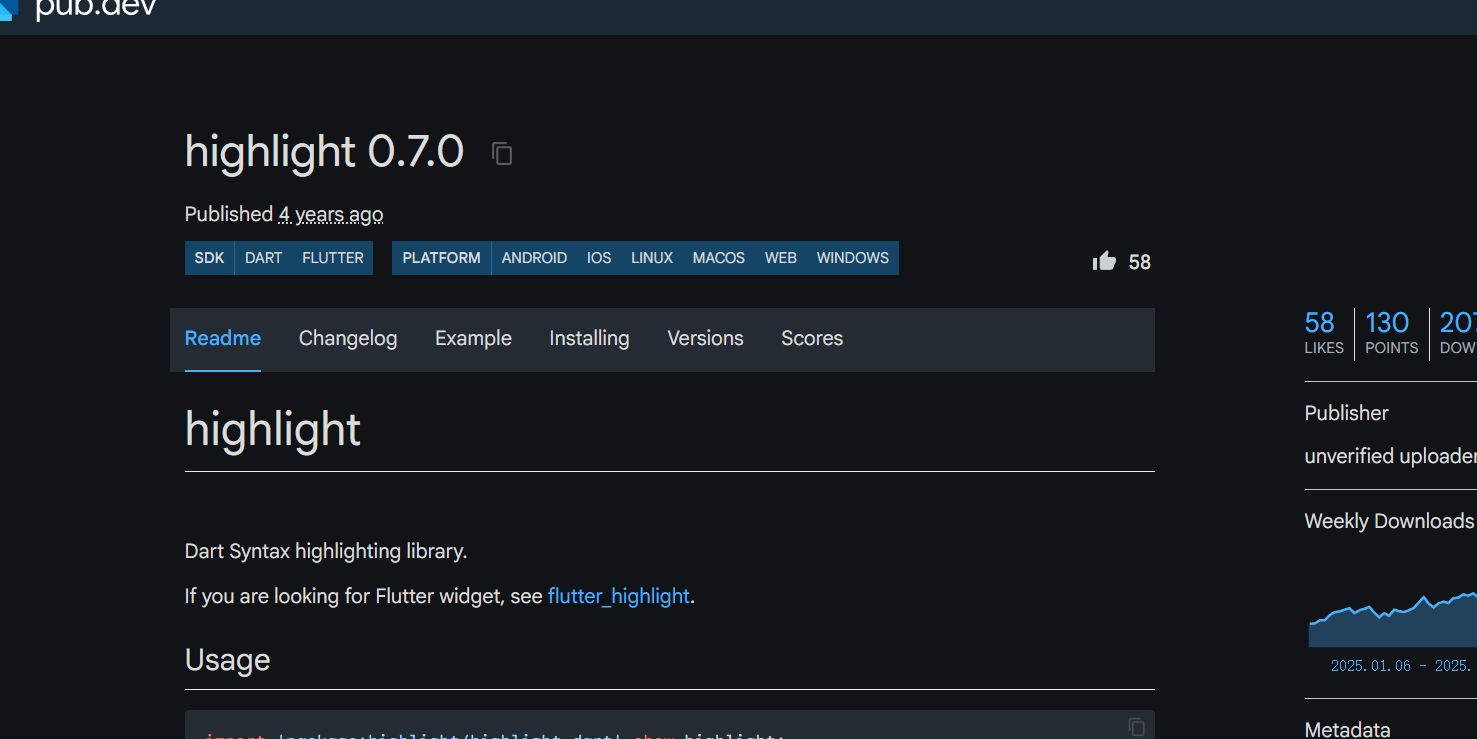The width and height of the screenshot is (1477, 739).
Task: Click the pub.dev logo in header
Action: click(x=80, y=8)
